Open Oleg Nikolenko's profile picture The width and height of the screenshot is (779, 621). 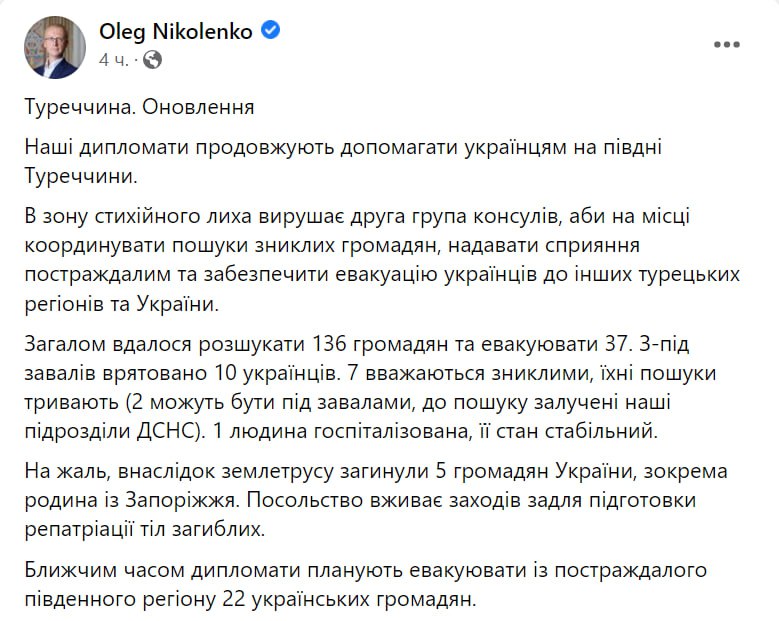point(55,46)
